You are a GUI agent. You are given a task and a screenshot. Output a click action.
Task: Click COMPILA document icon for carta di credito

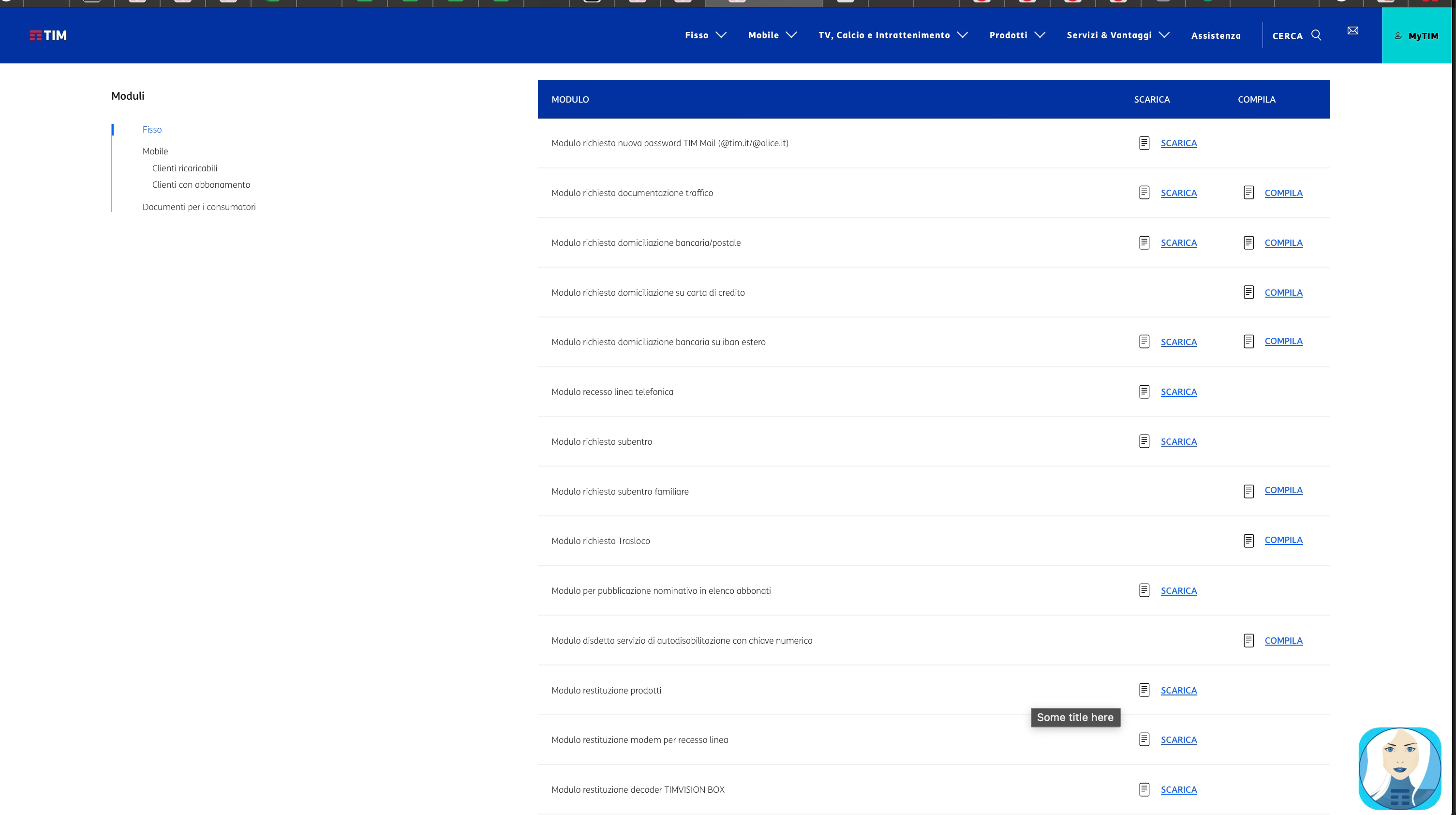1248,292
